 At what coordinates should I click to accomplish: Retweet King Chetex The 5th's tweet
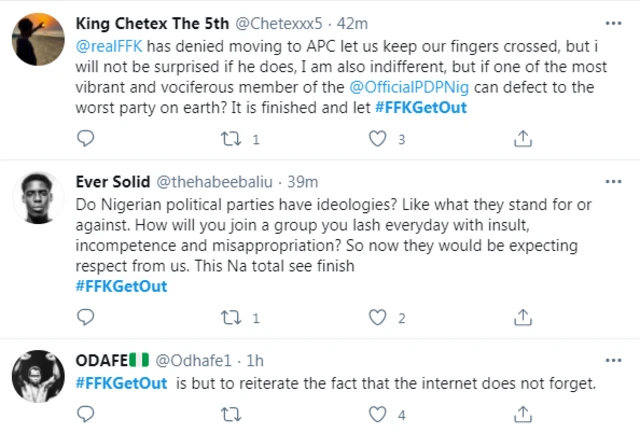point(230,140)
